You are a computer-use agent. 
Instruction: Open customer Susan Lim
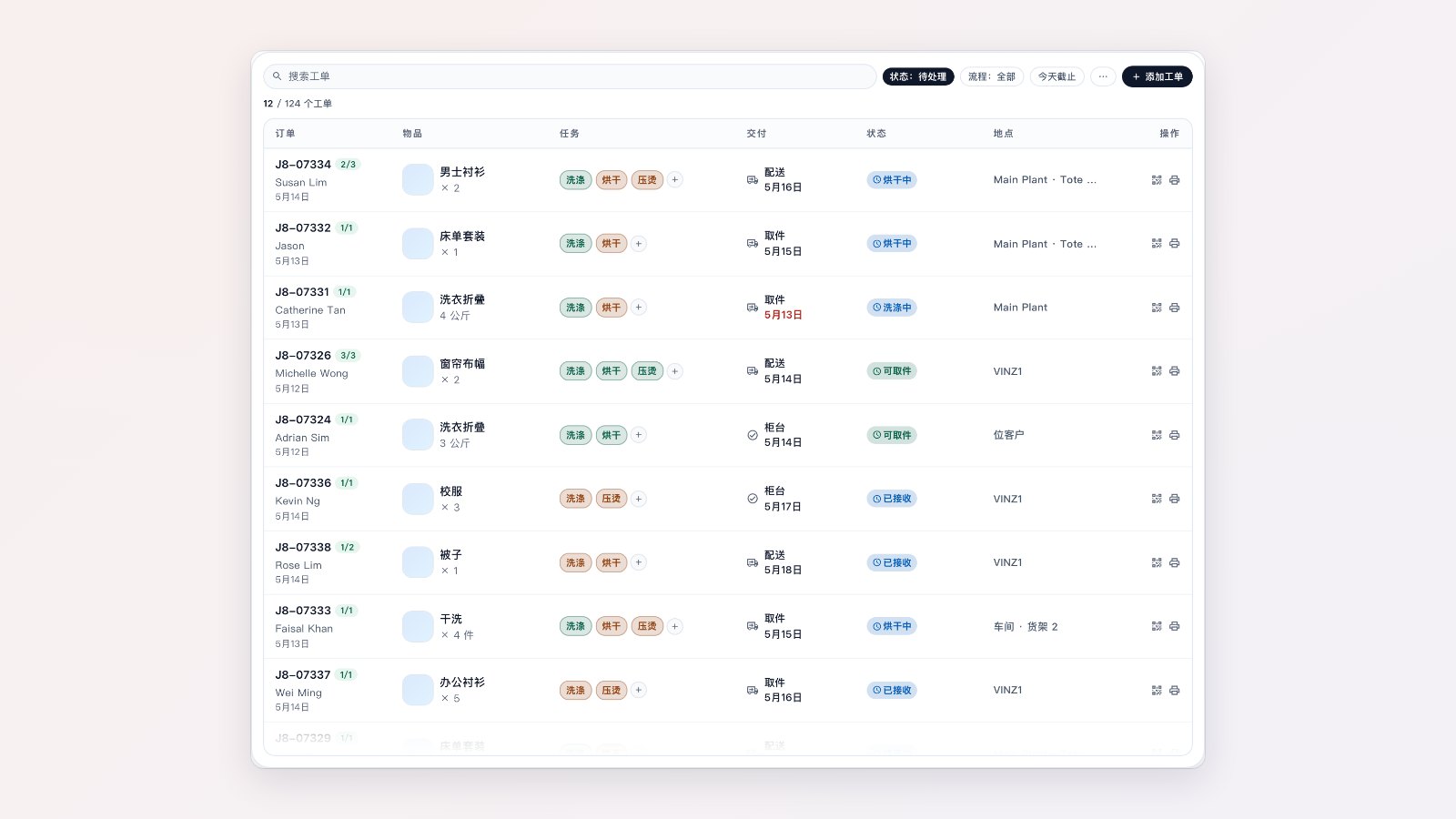pos(301,183)
